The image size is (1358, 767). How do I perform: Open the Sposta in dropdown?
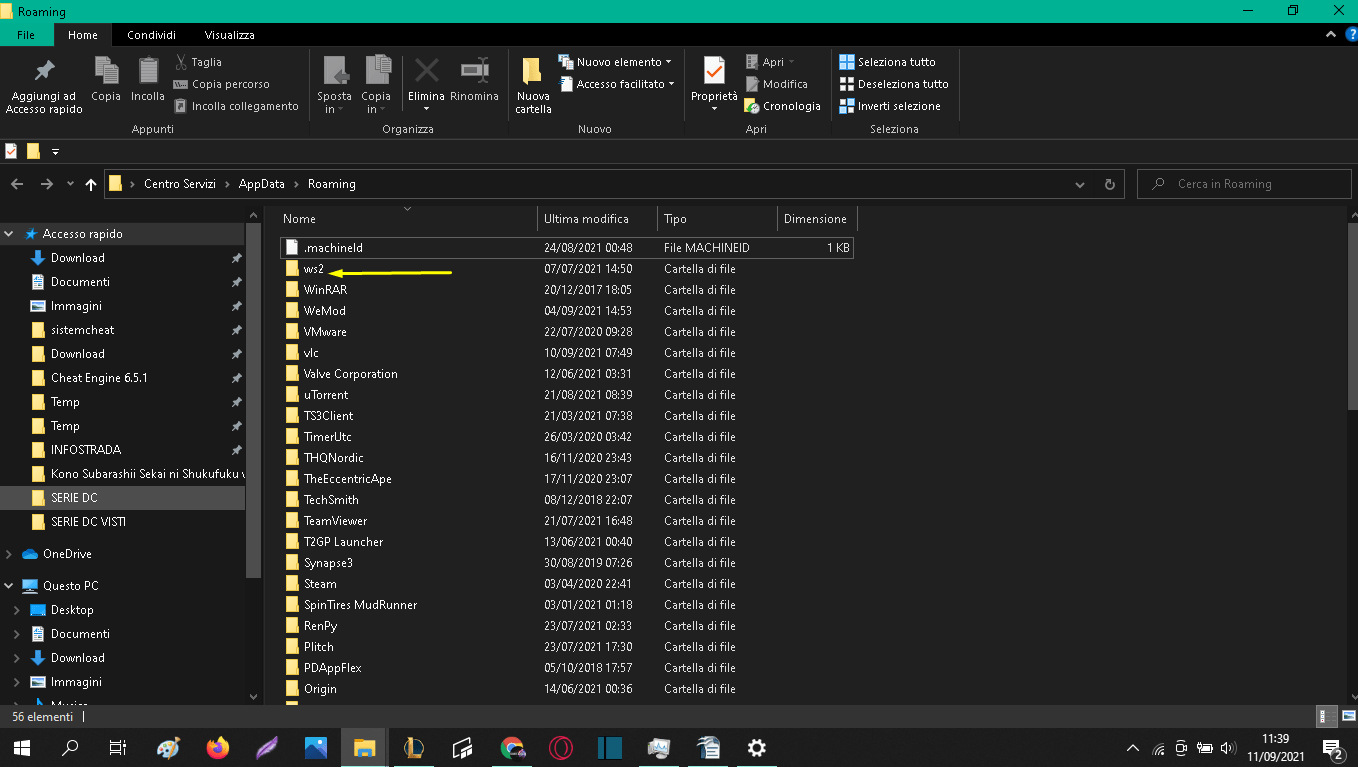pos(335,86)
